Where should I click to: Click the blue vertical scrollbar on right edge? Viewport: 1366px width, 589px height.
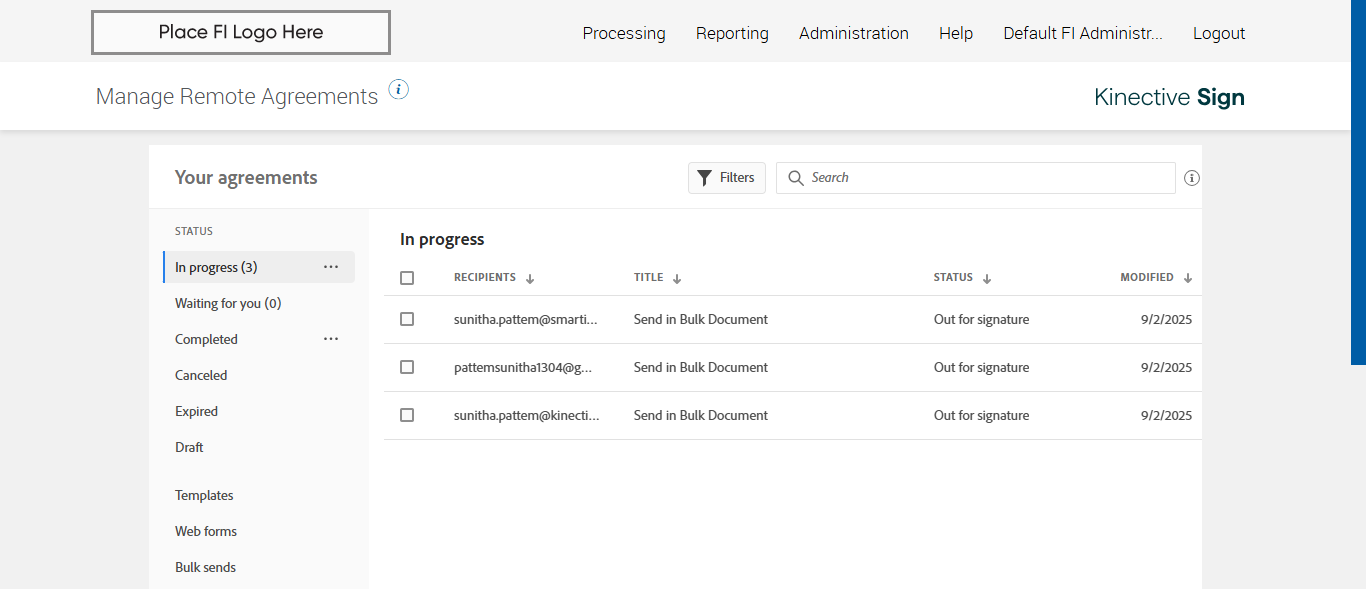pos(1358,180)
